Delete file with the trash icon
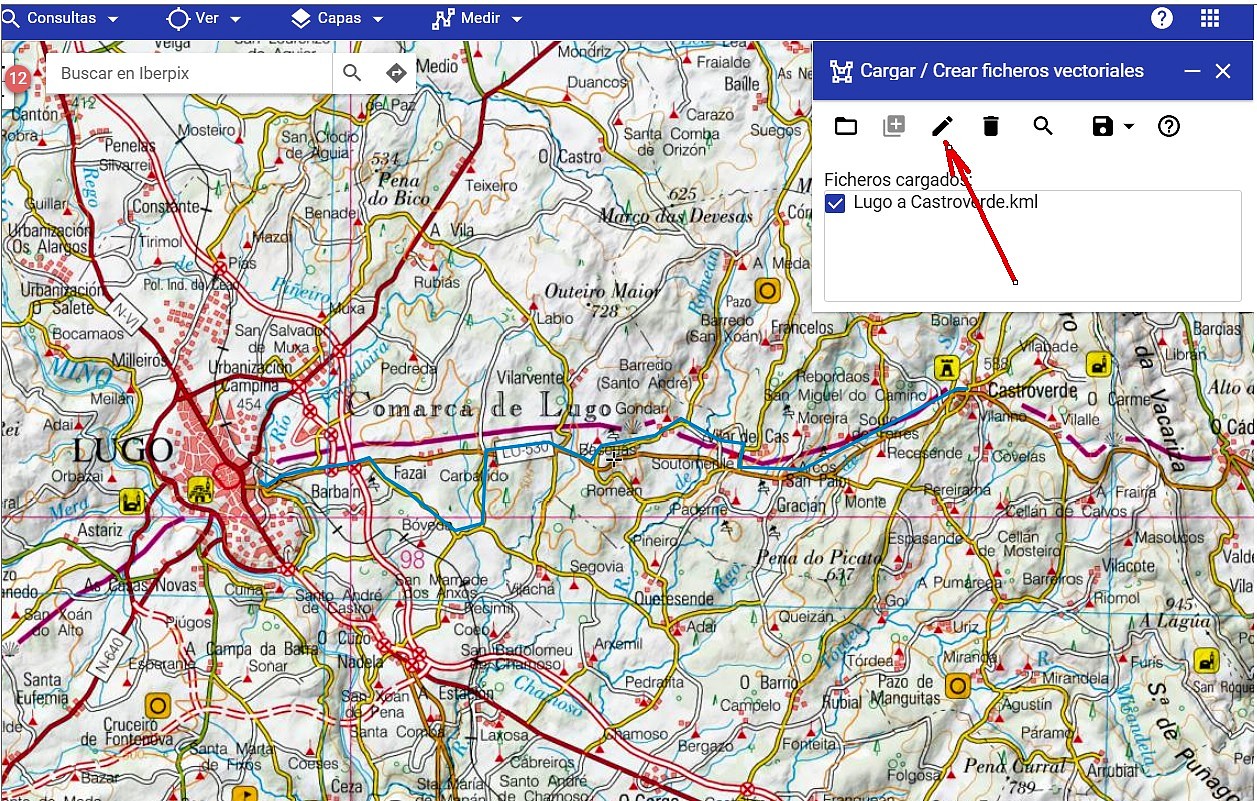Screen dimensions: 1257x801 click(991, 126)
